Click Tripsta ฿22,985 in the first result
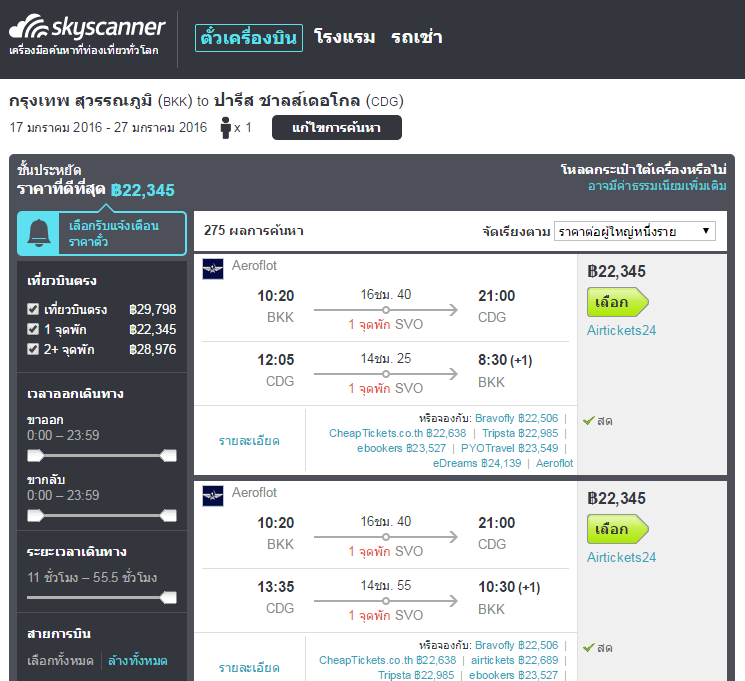The image size is (745, 681). [520, 433]
